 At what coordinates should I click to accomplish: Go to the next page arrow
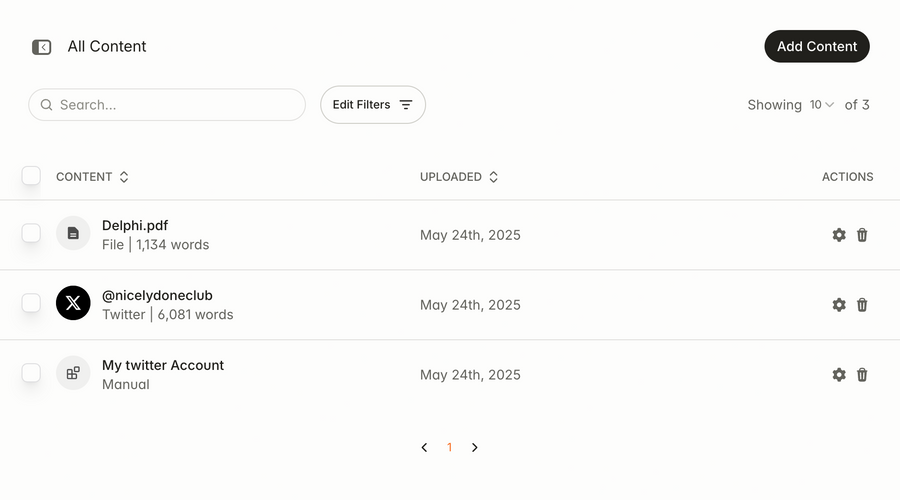(x=475, y=448)
